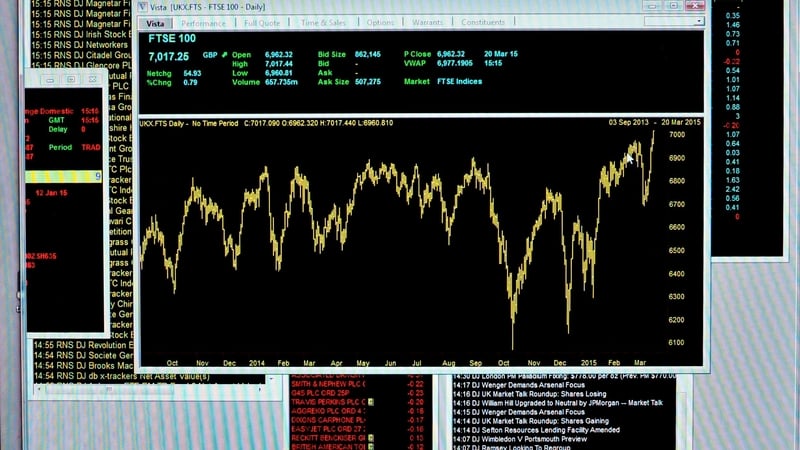Switch to the Time & Sales tab
Viewport: 800px width, 450px height.
click(x=323, y=22)
